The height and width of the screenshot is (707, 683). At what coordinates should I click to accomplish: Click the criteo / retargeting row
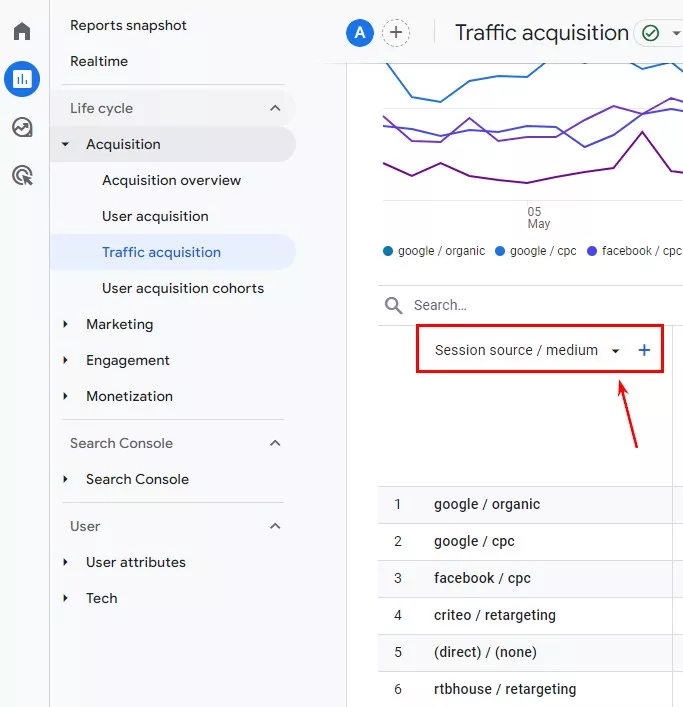pos(530,615)
